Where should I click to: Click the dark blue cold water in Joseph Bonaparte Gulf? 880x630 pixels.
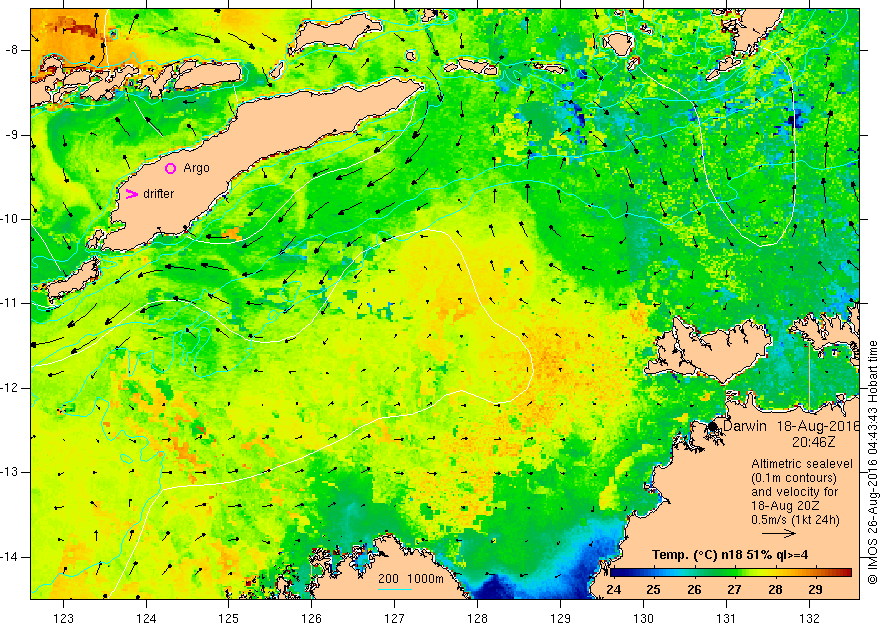494,586
